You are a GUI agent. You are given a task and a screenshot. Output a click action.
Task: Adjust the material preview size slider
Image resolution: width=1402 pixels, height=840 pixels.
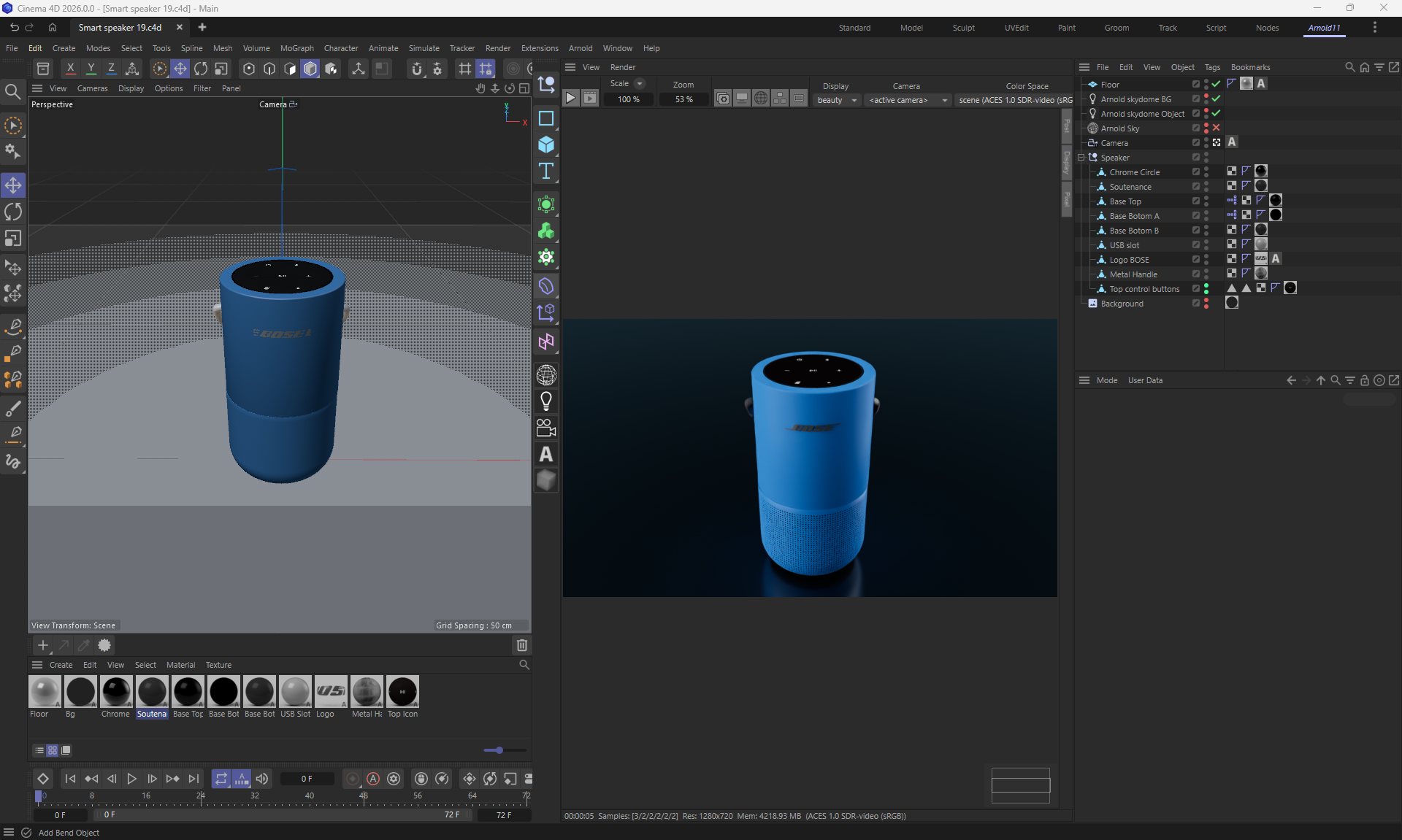point(499,750)
